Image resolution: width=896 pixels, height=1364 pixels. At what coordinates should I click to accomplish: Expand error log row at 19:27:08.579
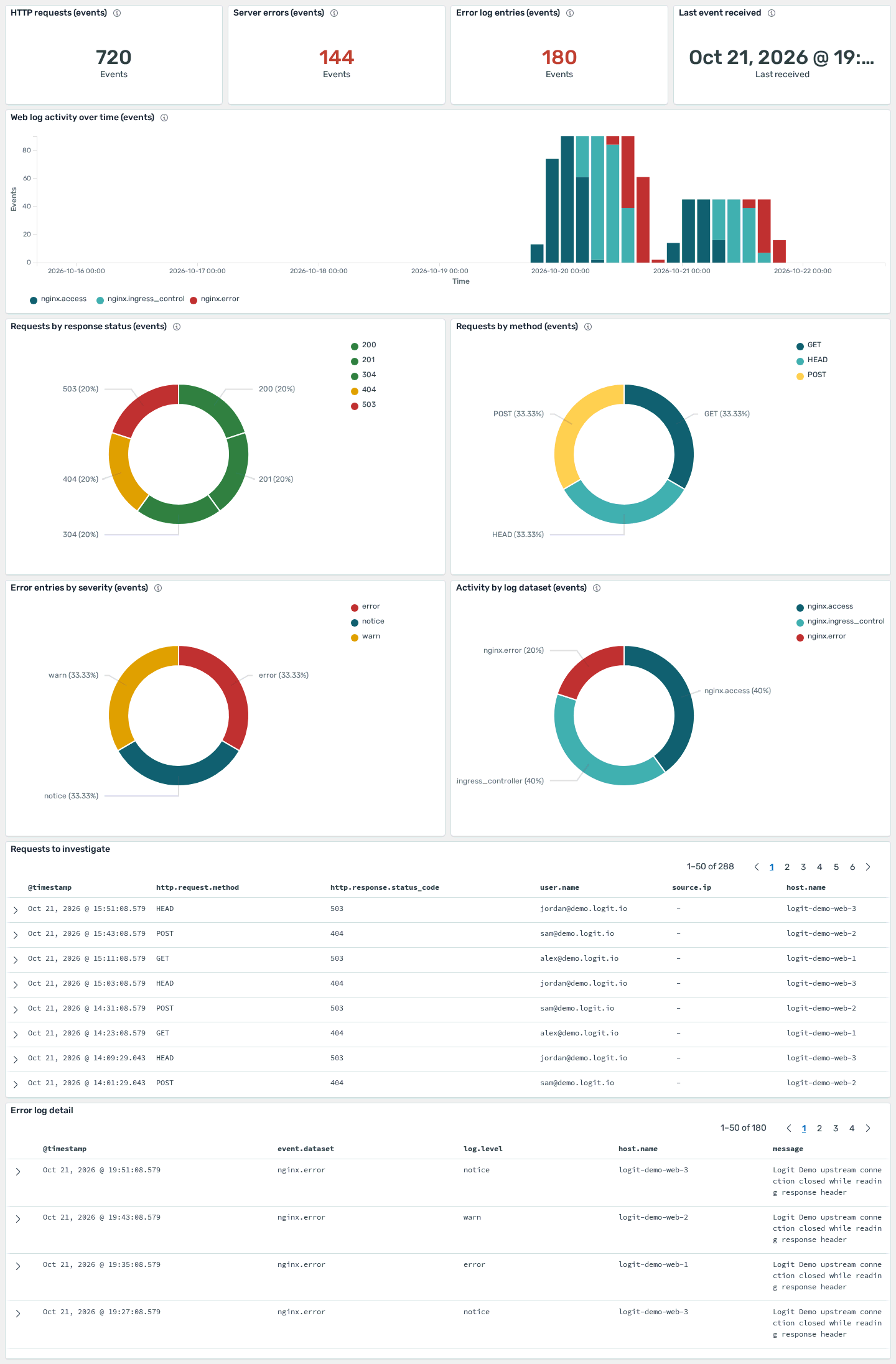(x=18, y=1313)
